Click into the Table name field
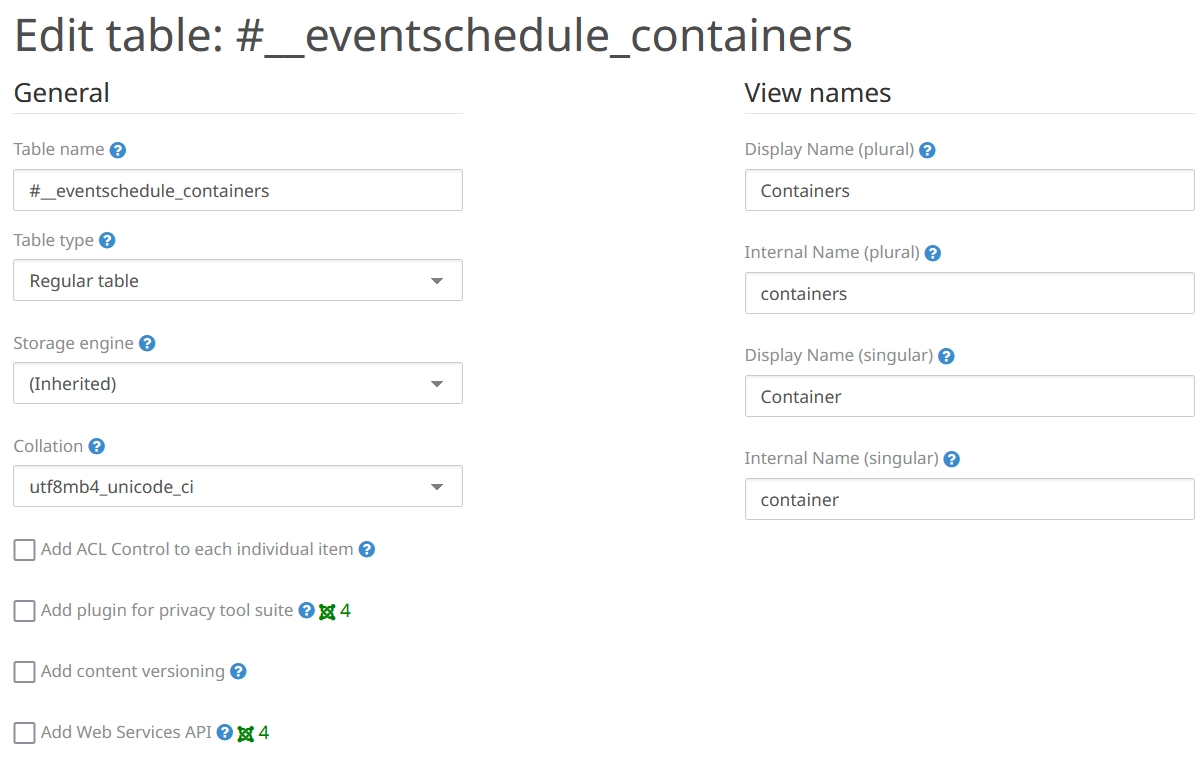 [x=238, y=190]
